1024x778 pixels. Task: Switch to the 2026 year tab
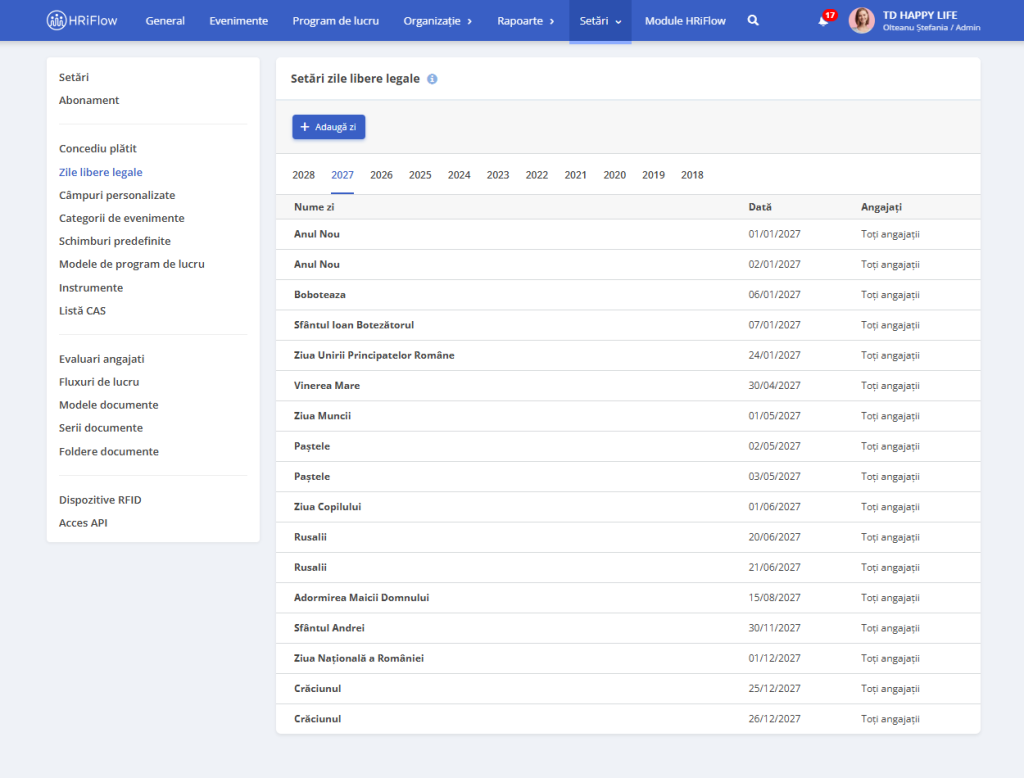tap(381, 175)
